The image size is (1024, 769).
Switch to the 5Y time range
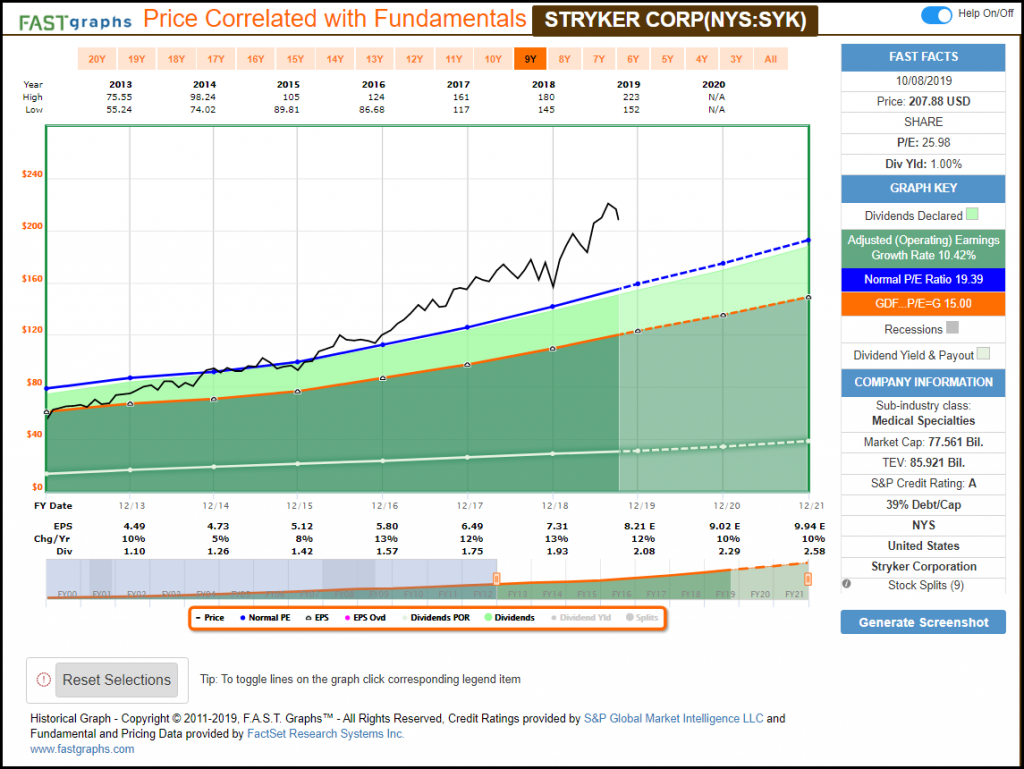coord(667,59)
